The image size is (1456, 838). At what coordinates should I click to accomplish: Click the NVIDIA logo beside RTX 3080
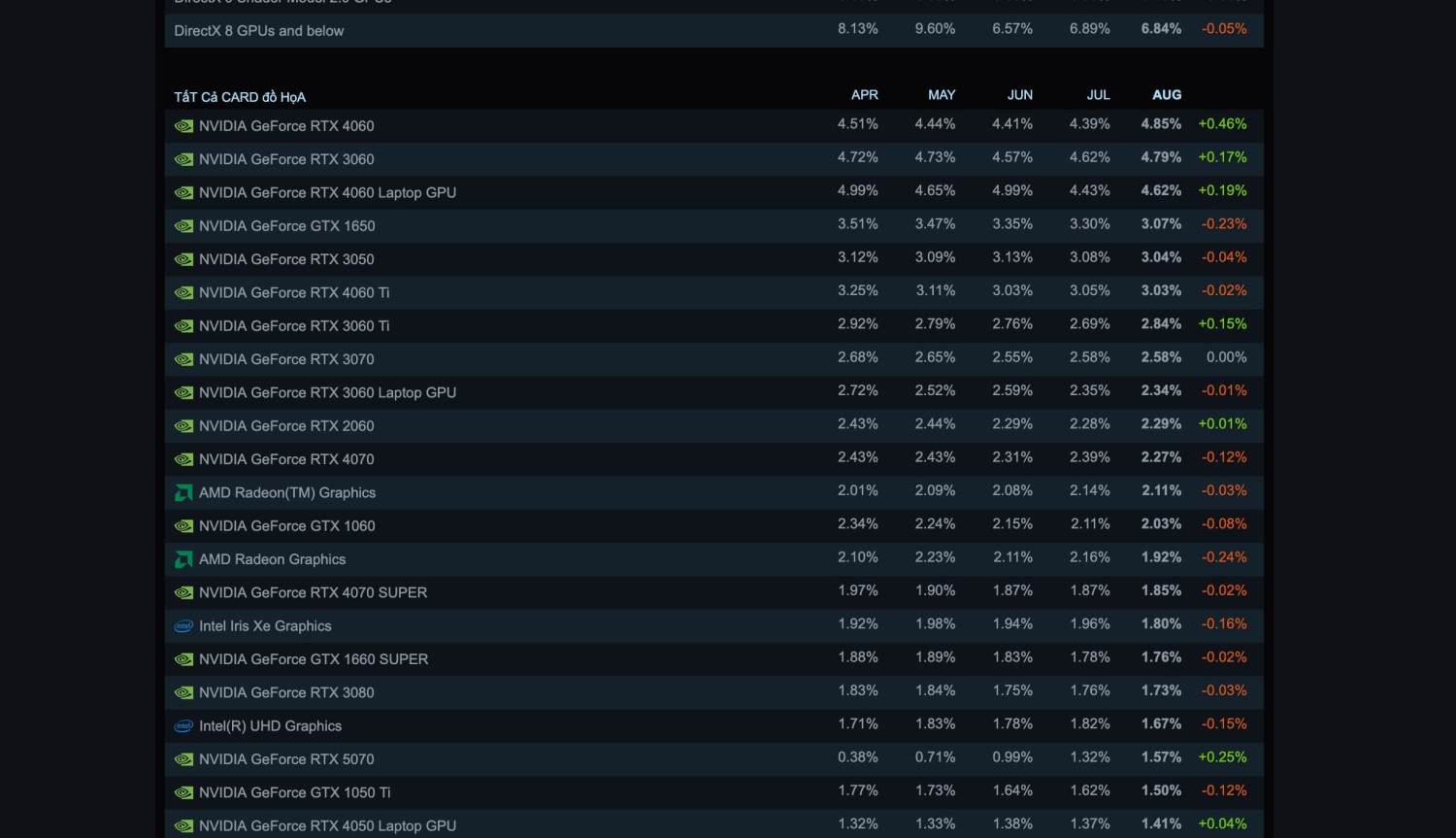pos(183,693)
